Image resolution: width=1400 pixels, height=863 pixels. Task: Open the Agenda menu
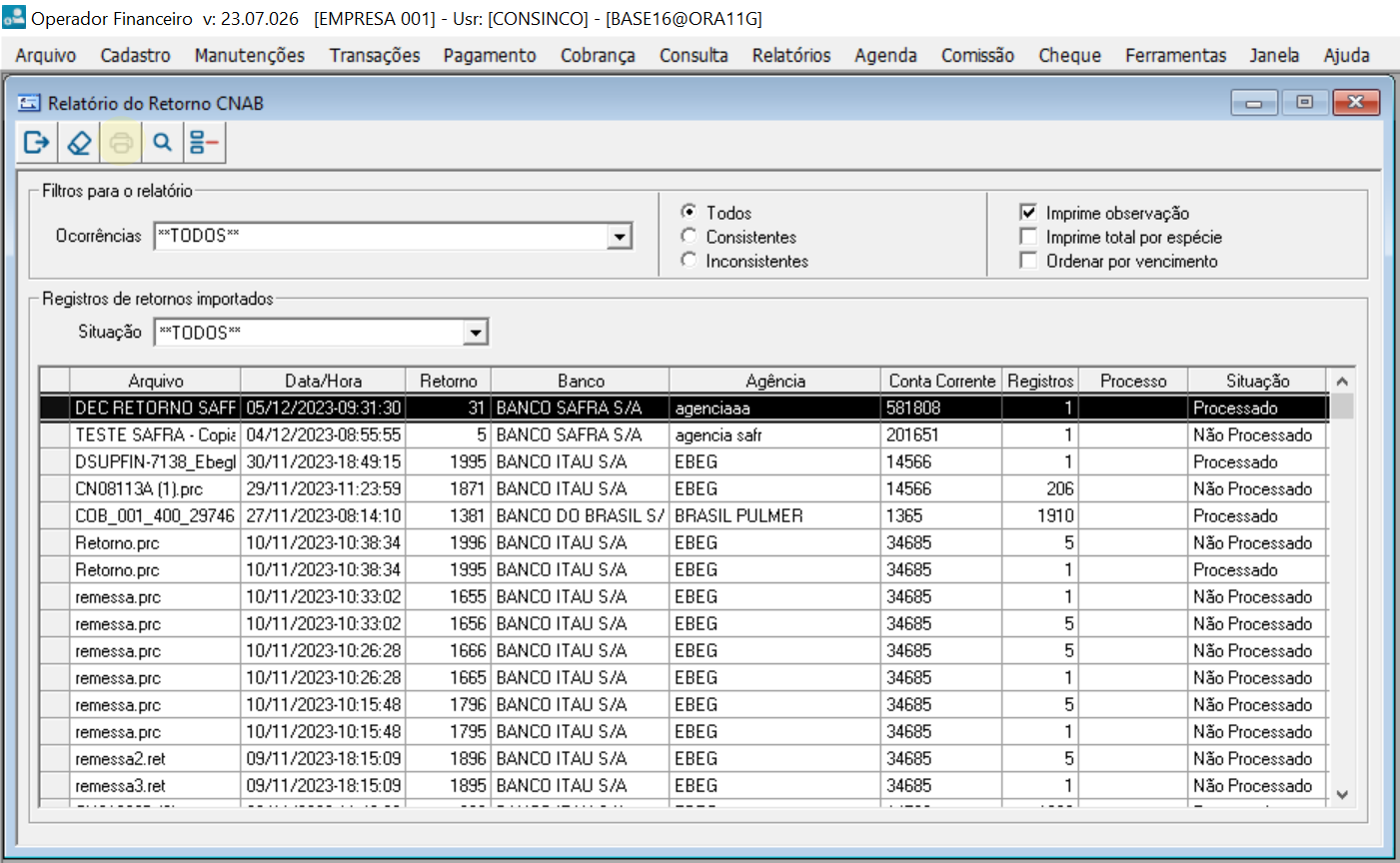tap(885, 55)
